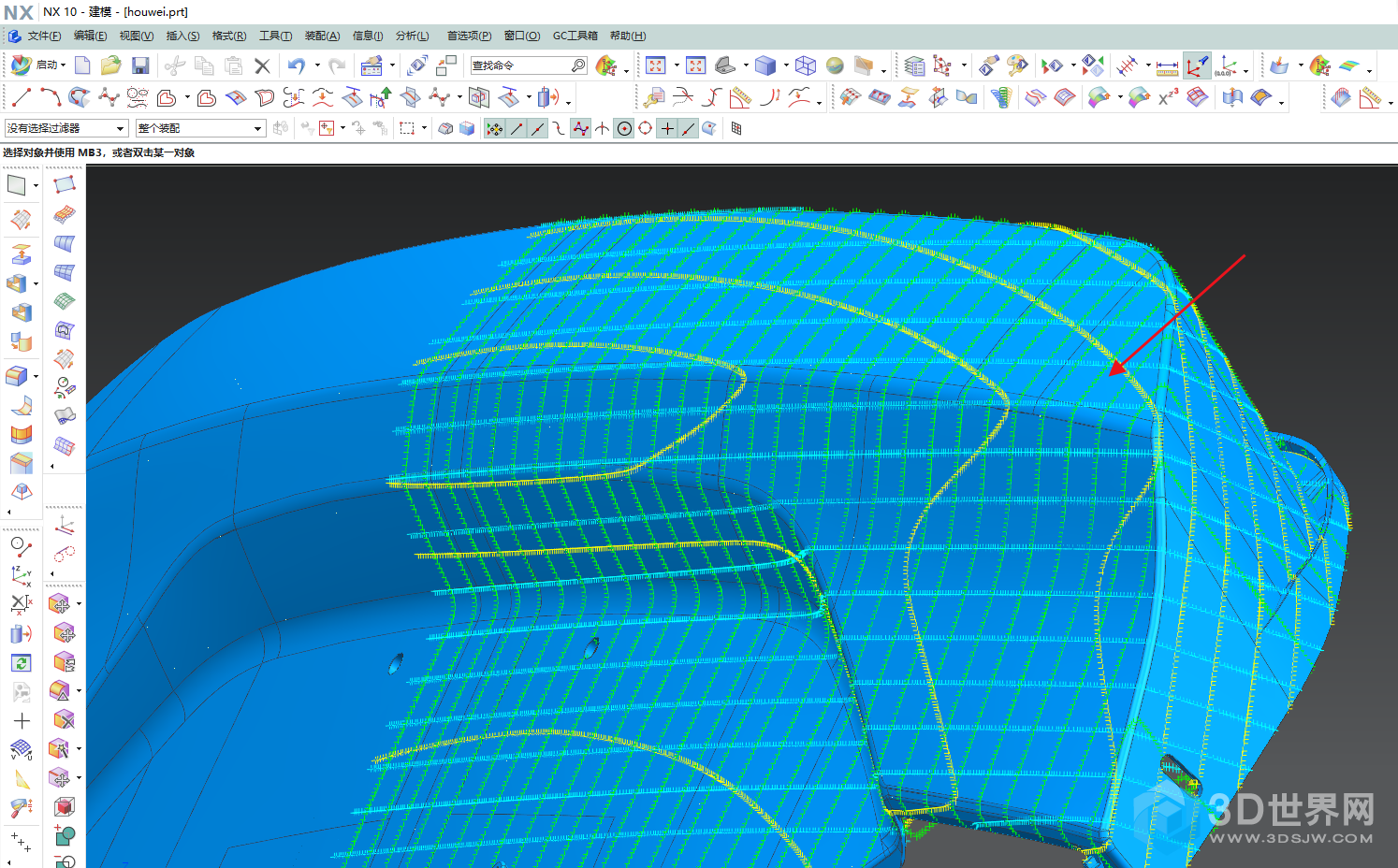Image resolution: width=1398 pixels, height=868 pixels.
Task: Click the Layer Settings stacked sheets icon
Action: click(914, 65)
